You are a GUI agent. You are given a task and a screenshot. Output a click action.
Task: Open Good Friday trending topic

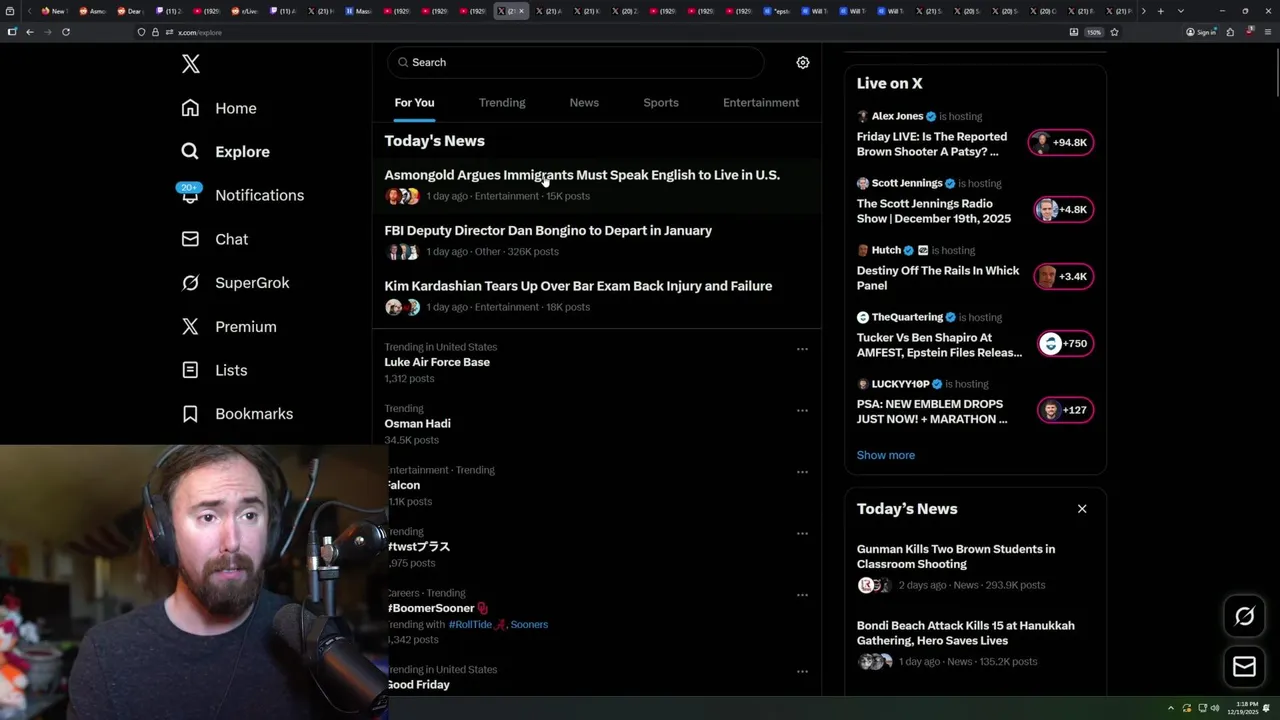[x=418, y=685]
